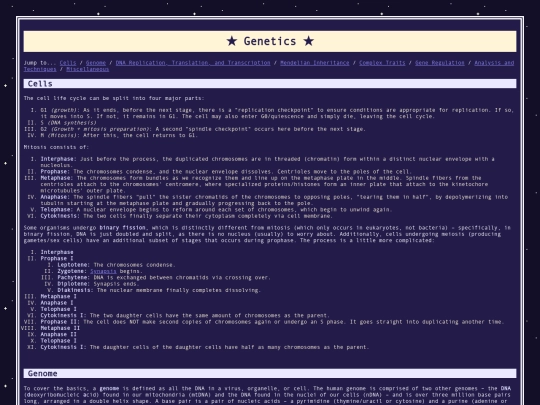Click the 'G1 (growth)' cell cycle item
540x405 pixels.
pos(60,110)
